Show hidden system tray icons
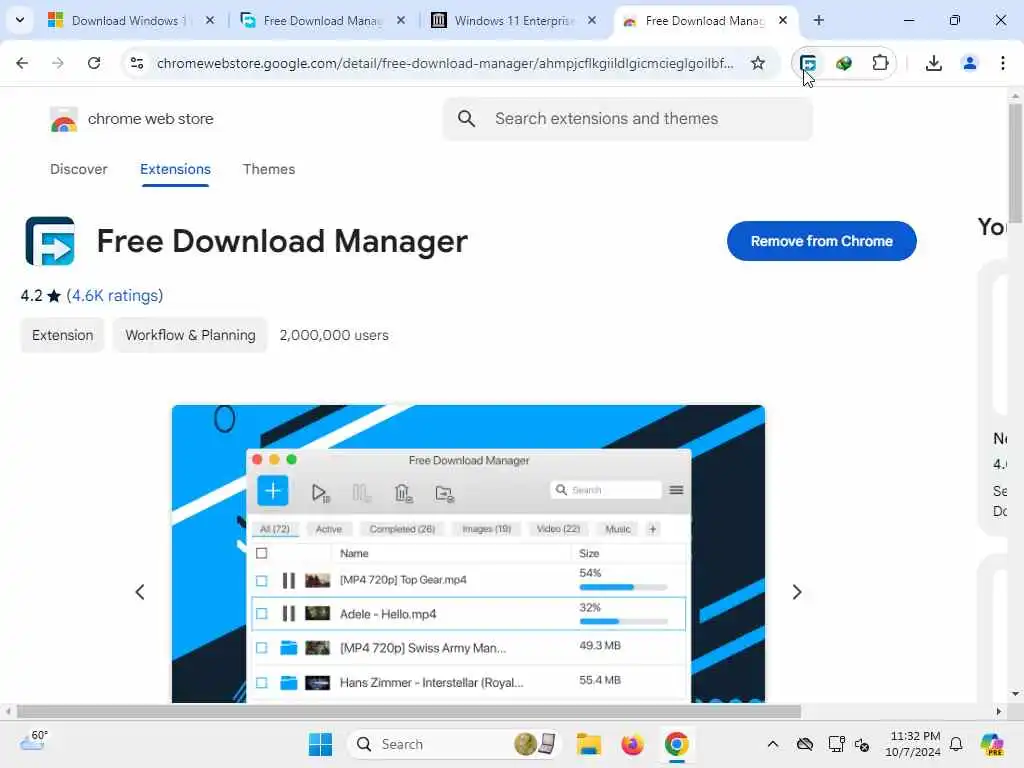1024x768 pixels. click(x=773, y=744)
